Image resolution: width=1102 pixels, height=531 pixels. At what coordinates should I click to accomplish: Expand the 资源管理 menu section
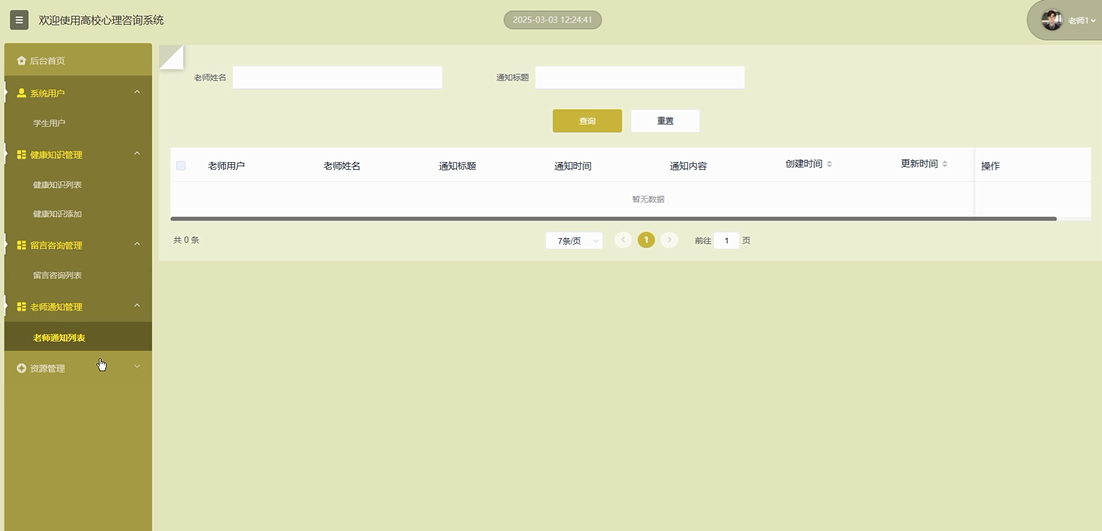[137, 368]
